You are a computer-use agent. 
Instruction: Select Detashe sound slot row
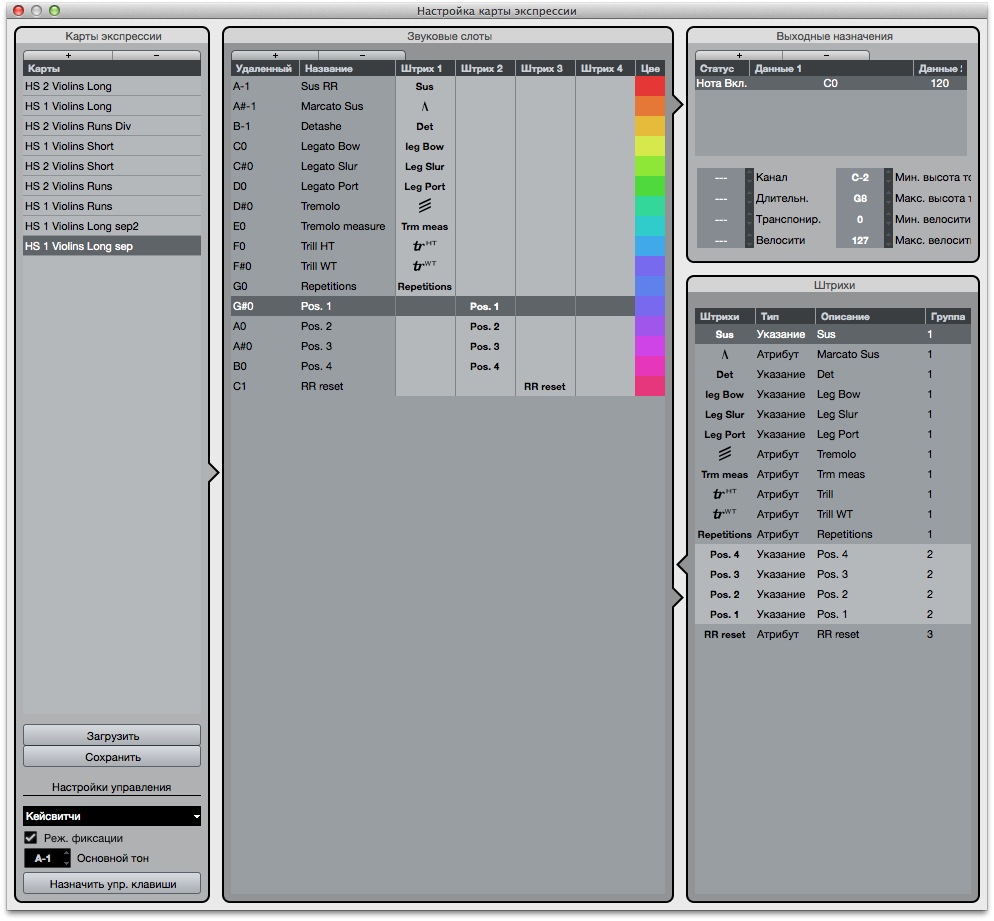[433, 126]
